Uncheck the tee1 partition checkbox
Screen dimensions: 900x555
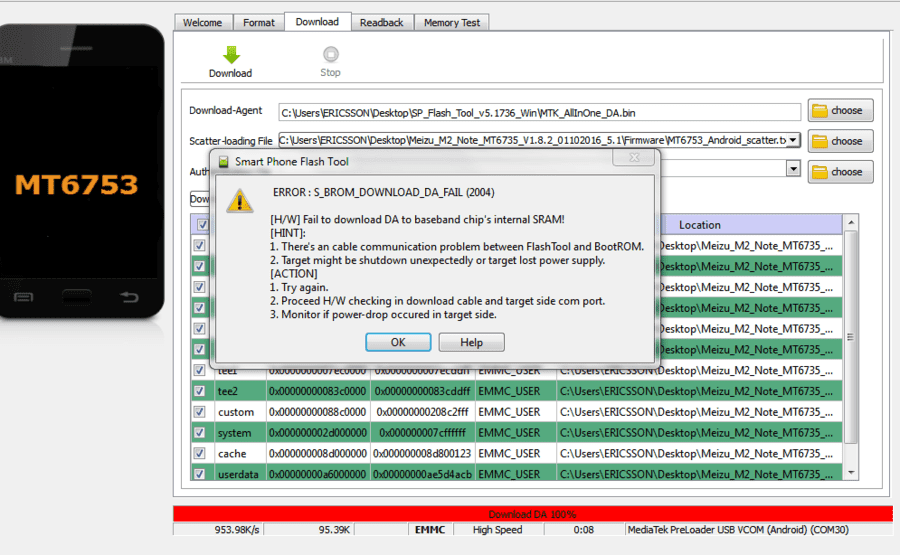tap(199, 370)
